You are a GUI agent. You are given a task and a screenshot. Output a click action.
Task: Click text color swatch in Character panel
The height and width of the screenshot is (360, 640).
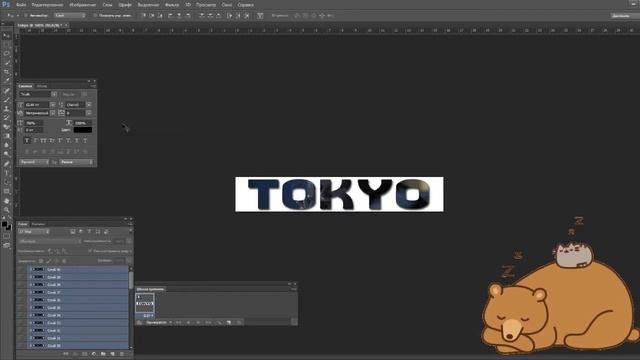pos(83,130)
